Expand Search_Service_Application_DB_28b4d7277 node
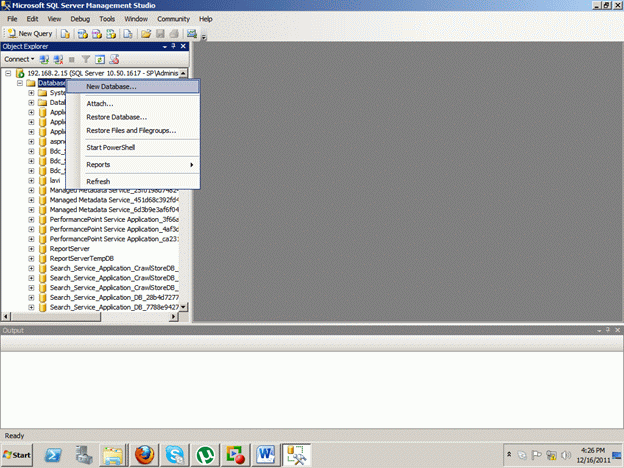This screenshot has width=624, height=468. [x=31, y=298]
